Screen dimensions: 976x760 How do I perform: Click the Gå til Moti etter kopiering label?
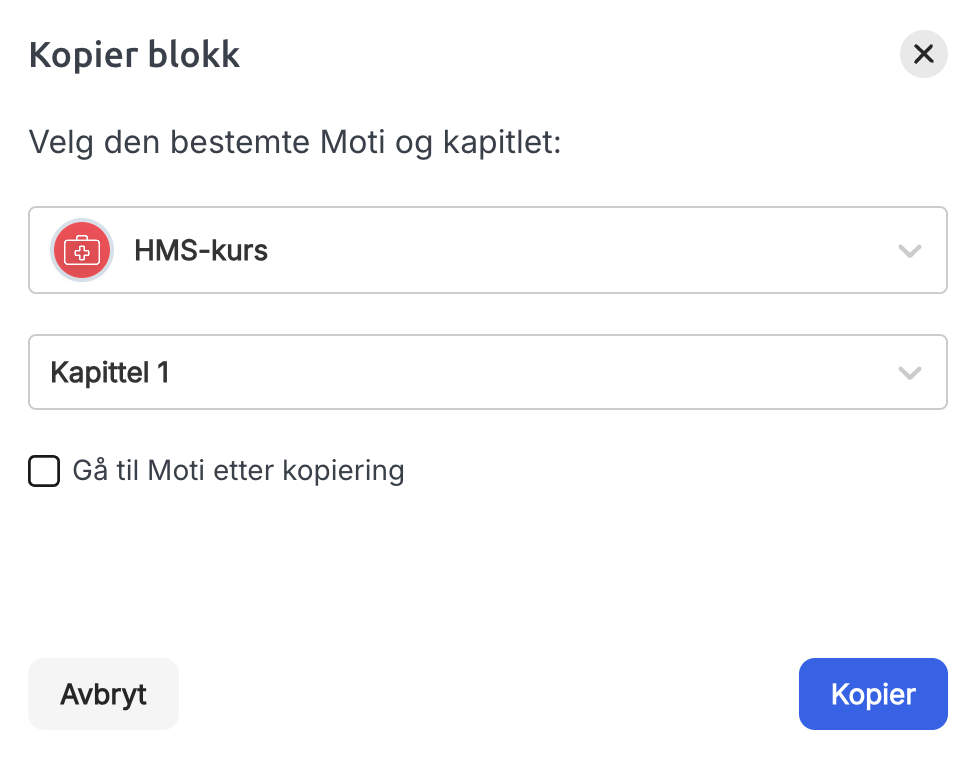(238, 471)
